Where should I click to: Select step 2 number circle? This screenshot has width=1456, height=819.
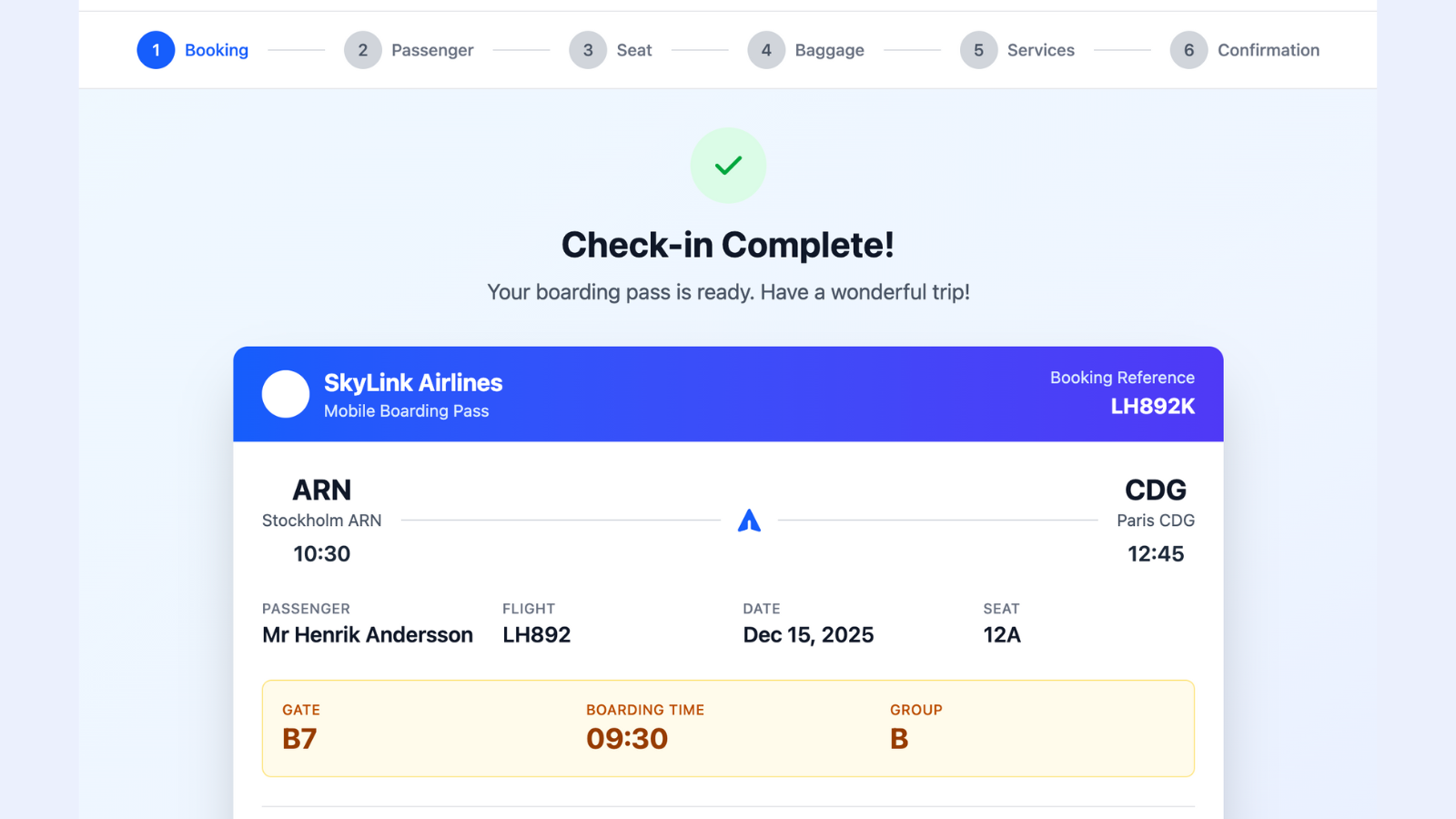[363, 50]
